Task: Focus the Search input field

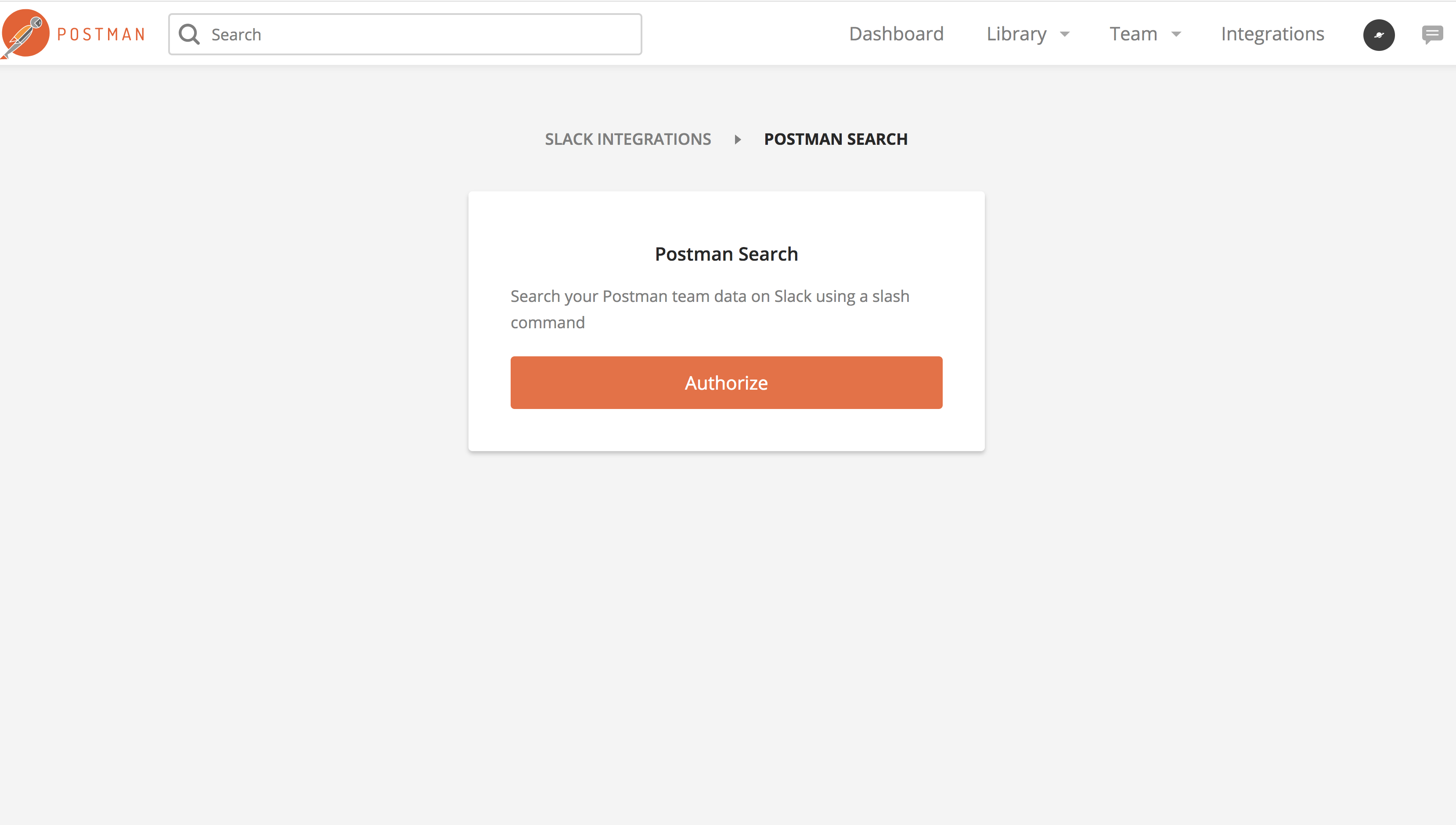Action: coord(419,35)
